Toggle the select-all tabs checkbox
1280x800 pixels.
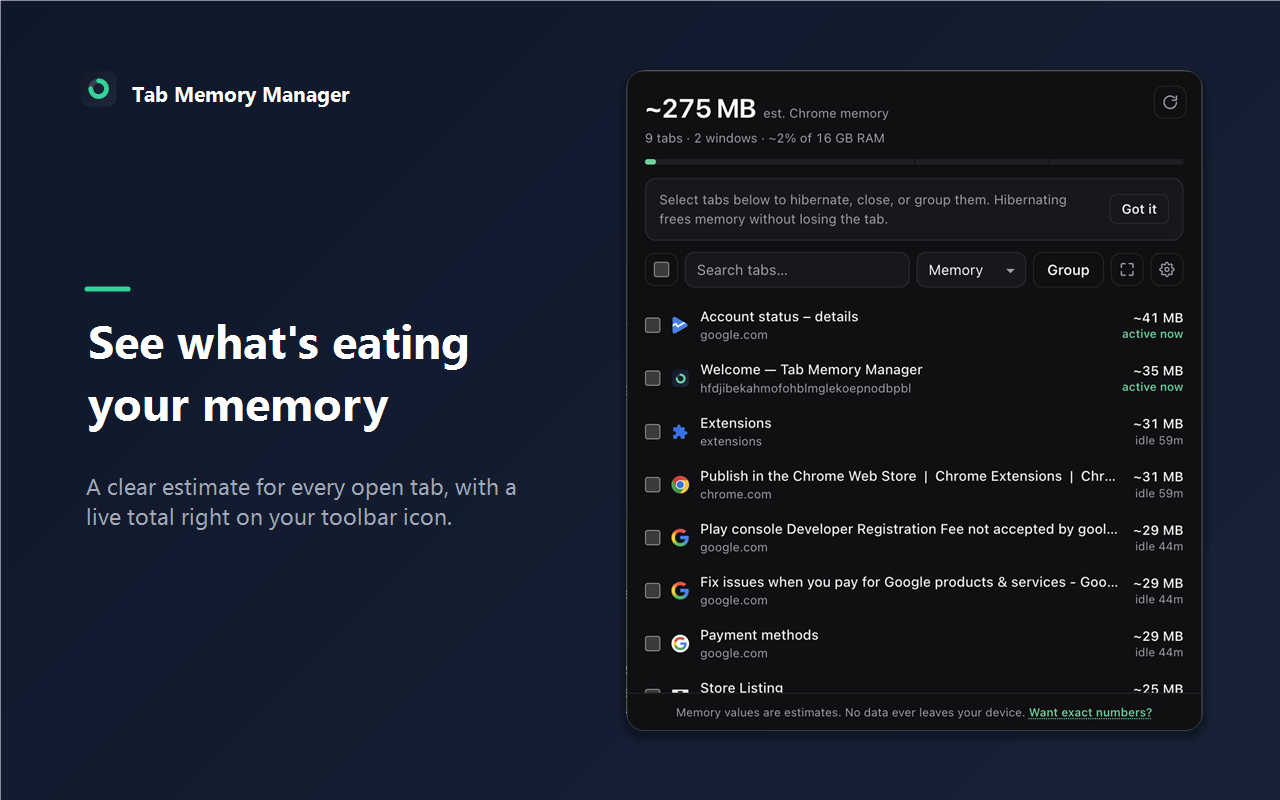coord(661,270)
